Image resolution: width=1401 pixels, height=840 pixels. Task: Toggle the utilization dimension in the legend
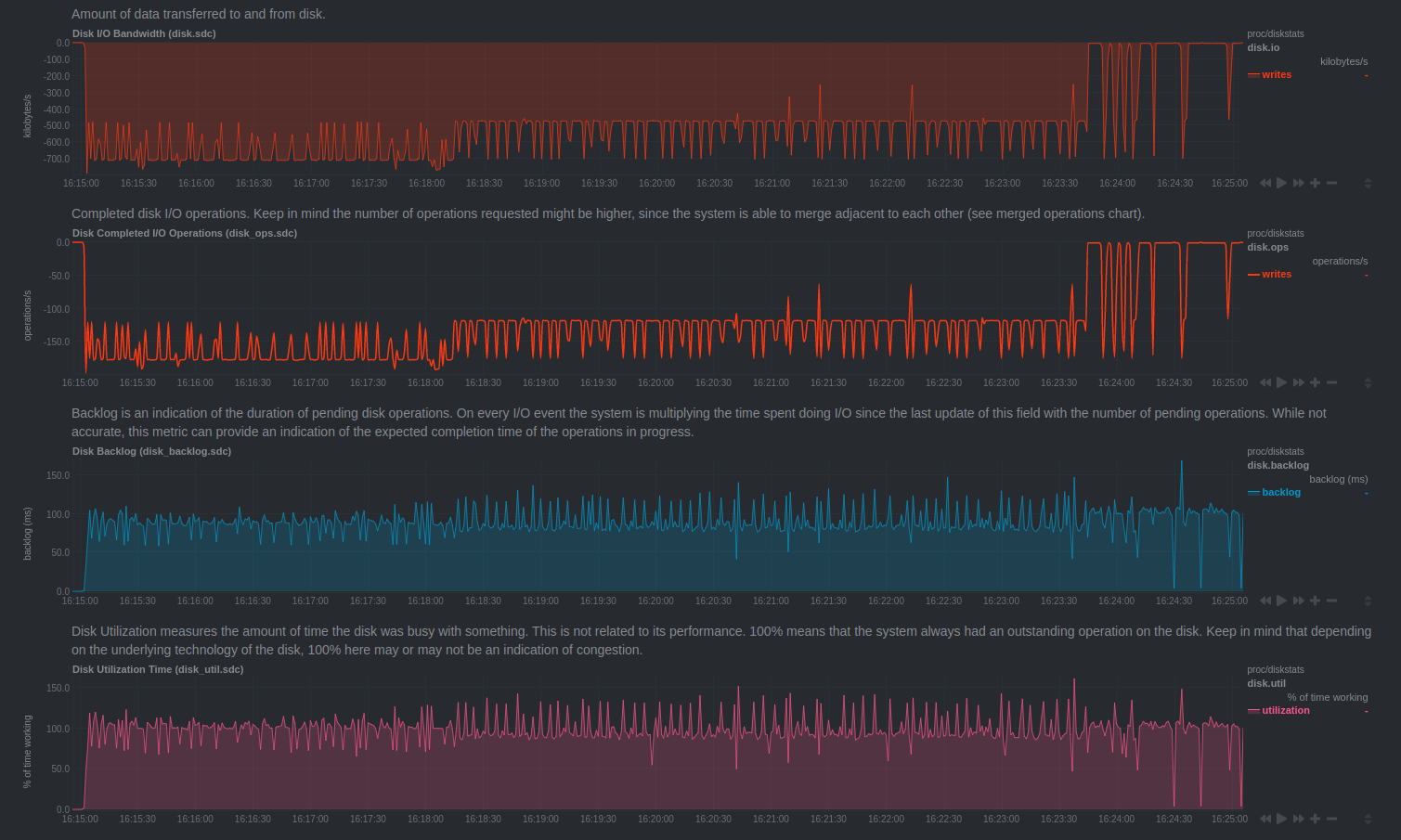coord(1285,710)
